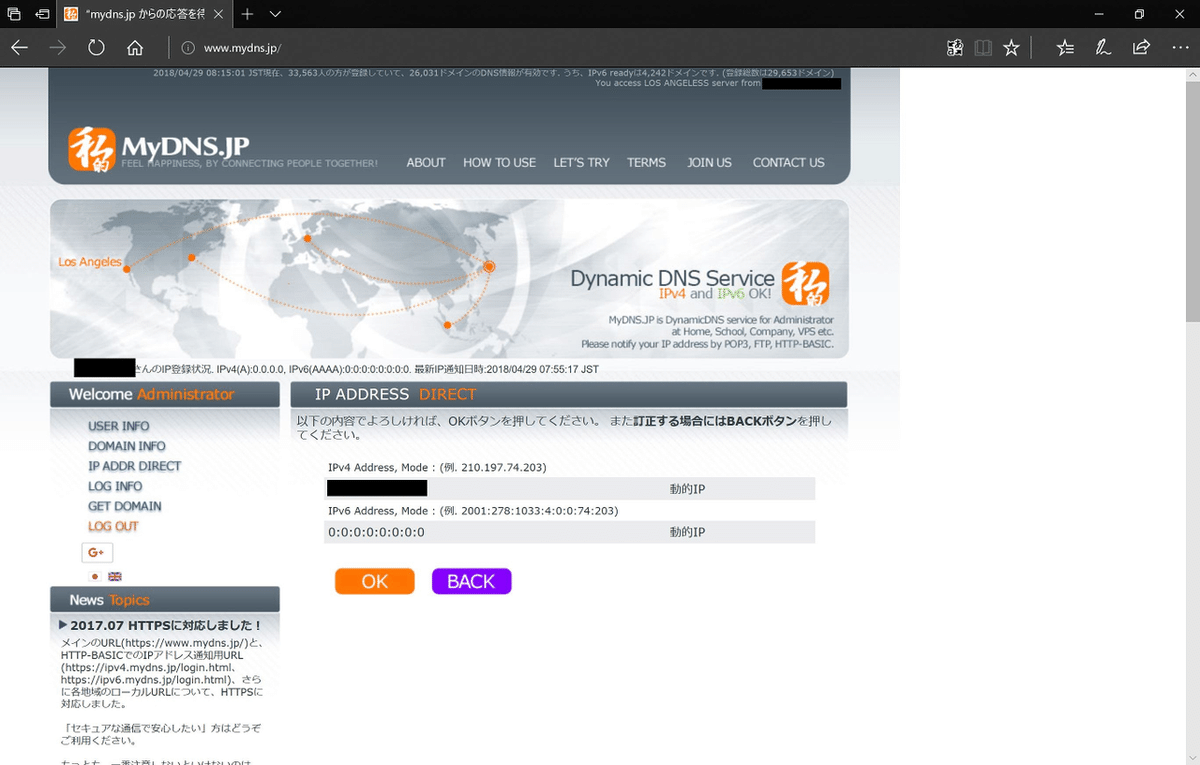Go back to previous page
This screenshot has width=1200, height=765.
click(x=19, y=47)
